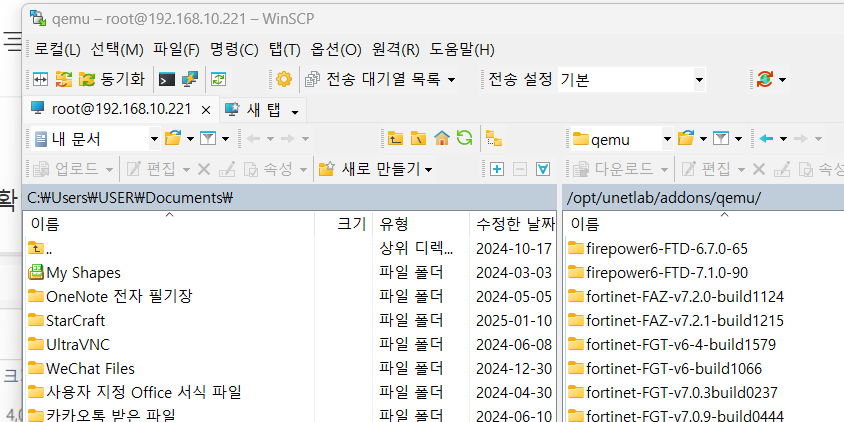The height and width of the screenshot is (422, 844).
Task: Select WeChat Files folder
Action: (x=290, y=369)
